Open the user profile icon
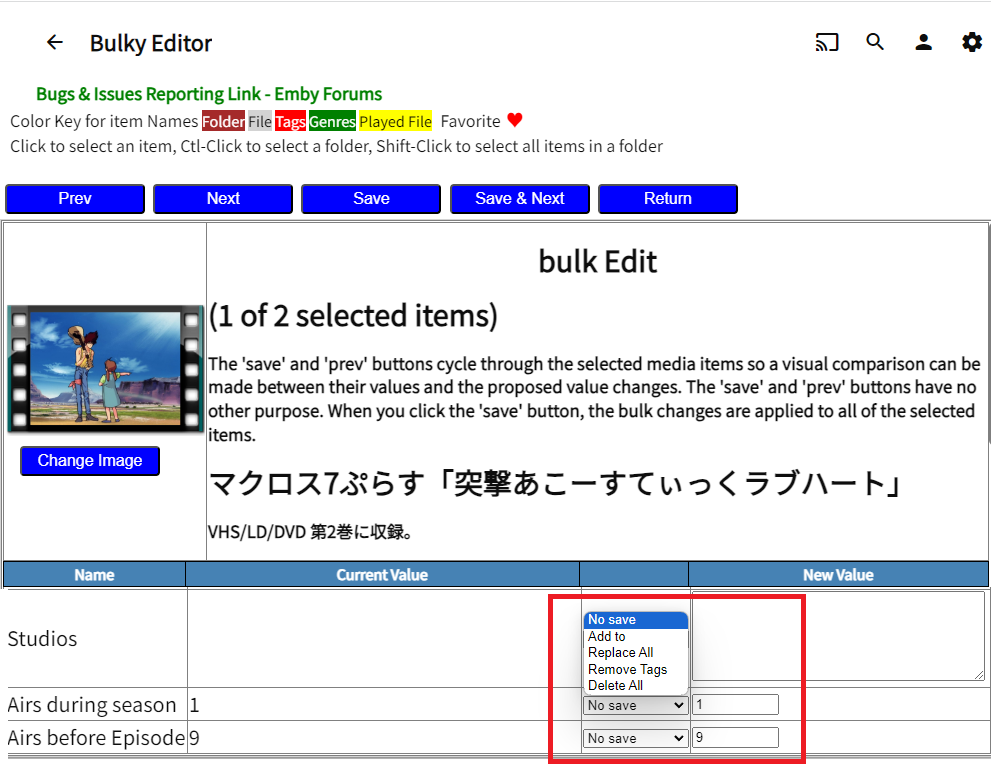Screen dimensions: 1005x766 (923, 42)
